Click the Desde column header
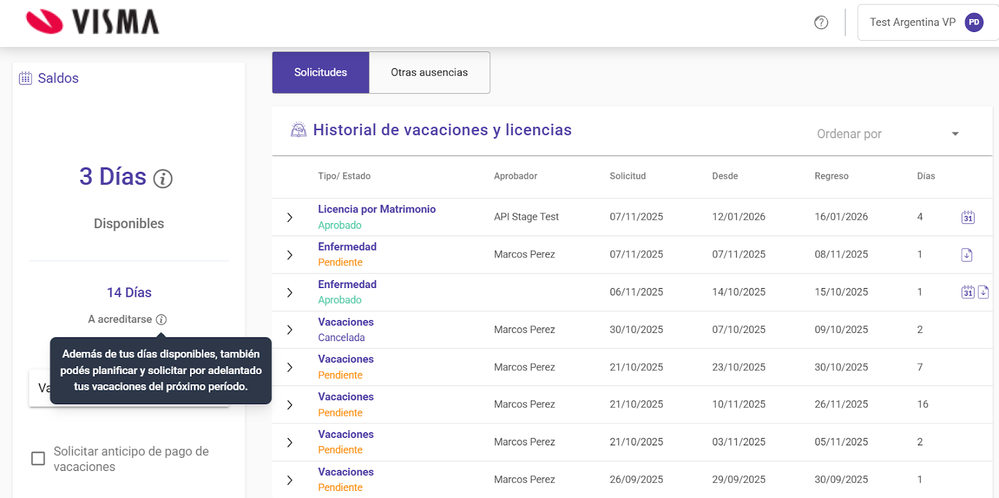999x498 pixels. [x=725, y=176]
